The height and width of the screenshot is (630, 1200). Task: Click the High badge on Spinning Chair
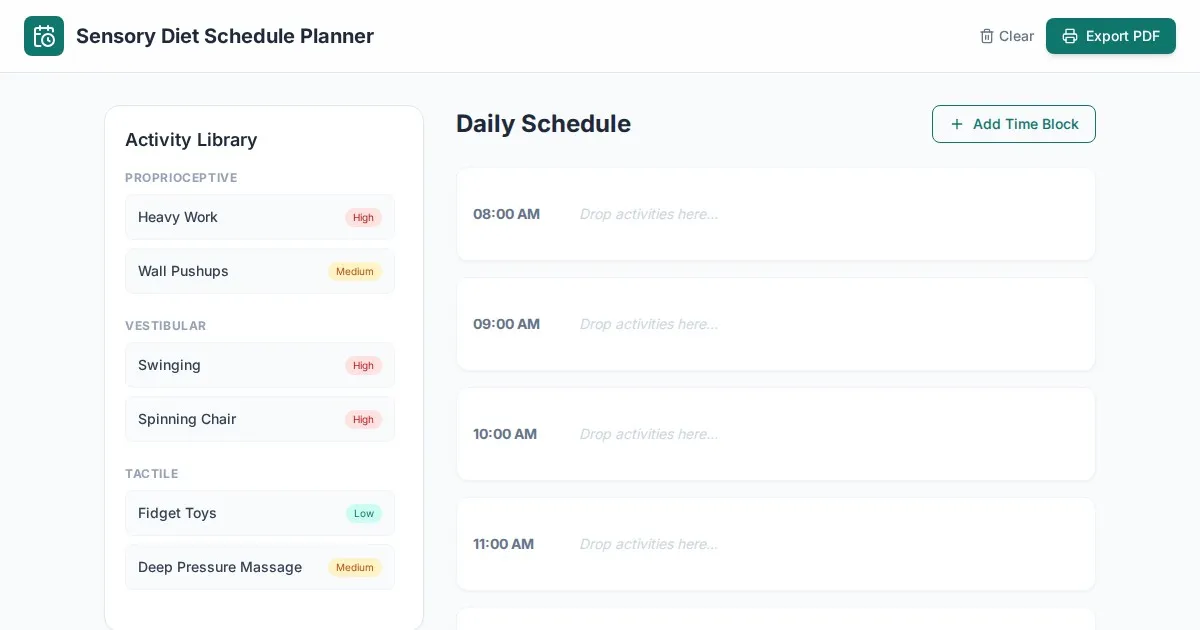[363, 419]
